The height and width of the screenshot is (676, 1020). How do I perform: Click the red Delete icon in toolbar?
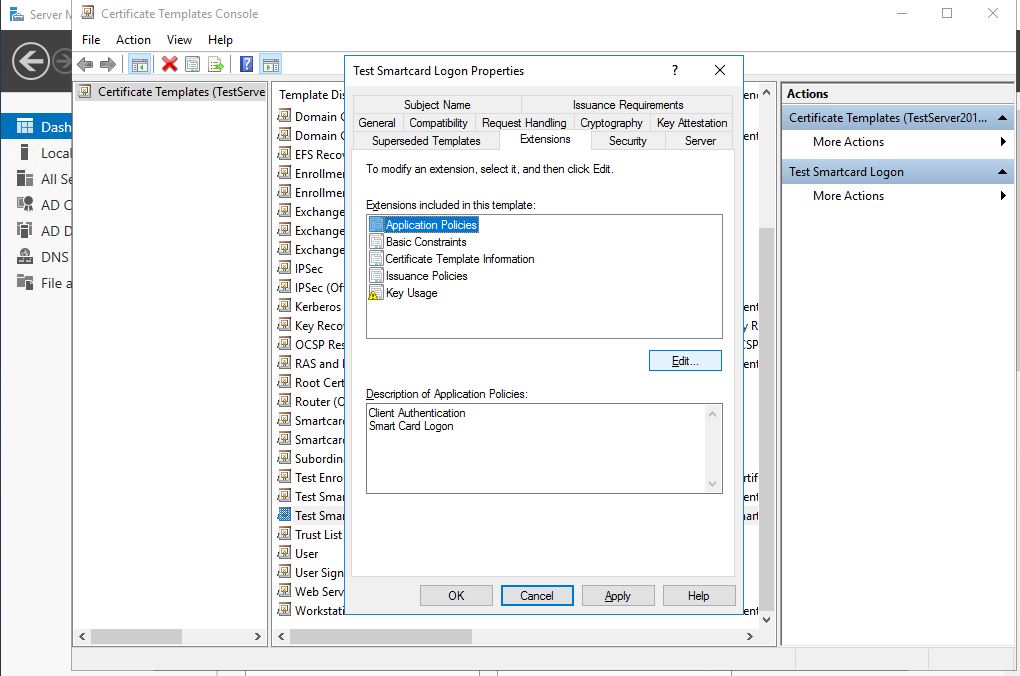169,64
